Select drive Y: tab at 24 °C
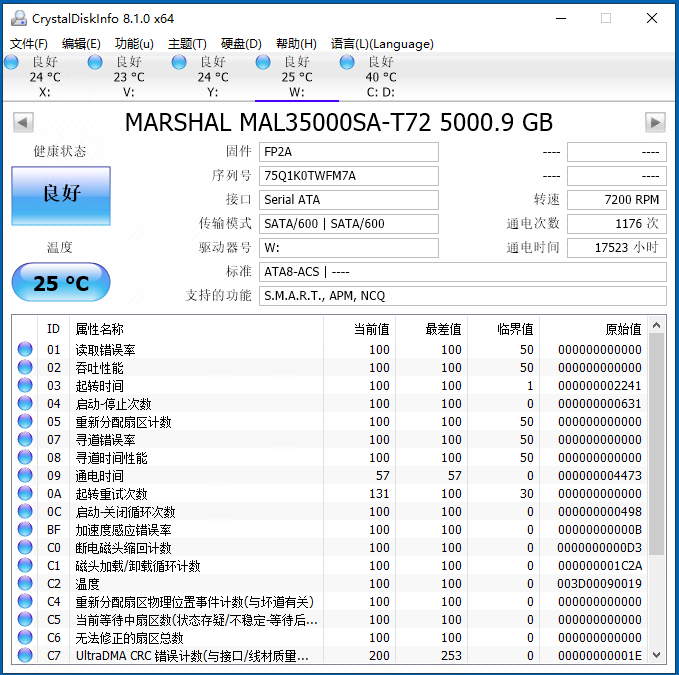 point(213,77)
